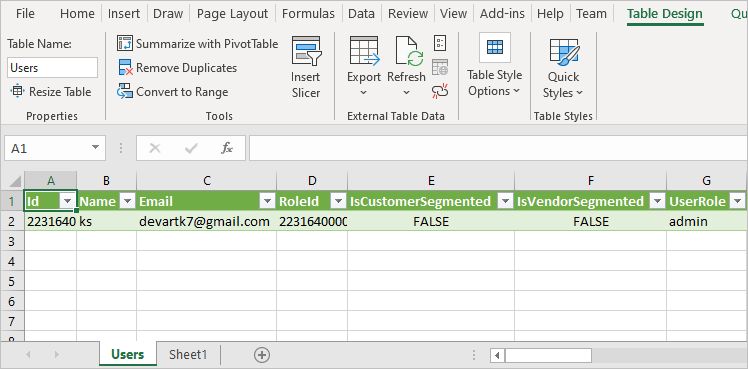
Task: Switch to the Formulas tab
Action: [x=308, y=14]
